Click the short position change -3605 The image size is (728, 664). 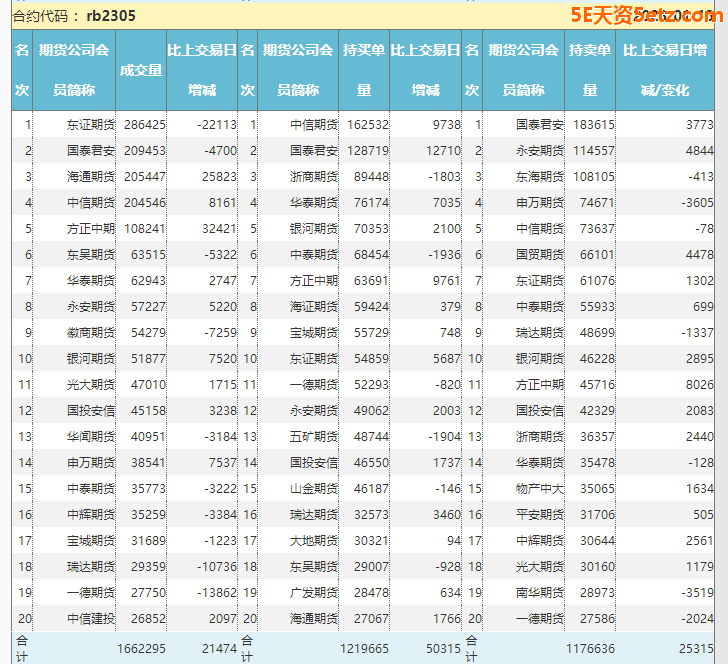[697, 203]
